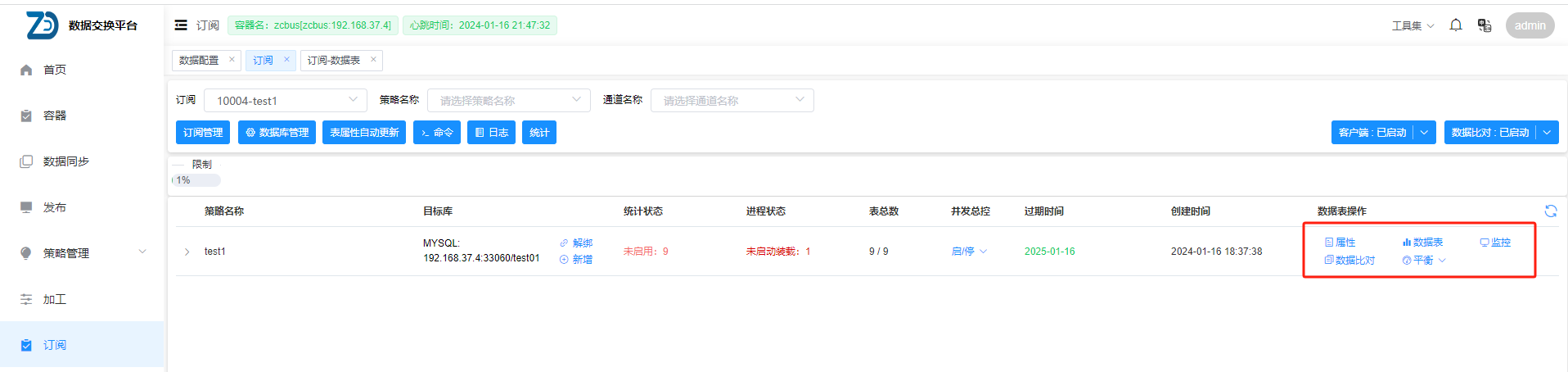Screen dimensions: 1568x372
Task: Open 数据表 for test1 row
Action: [1422, 243]
